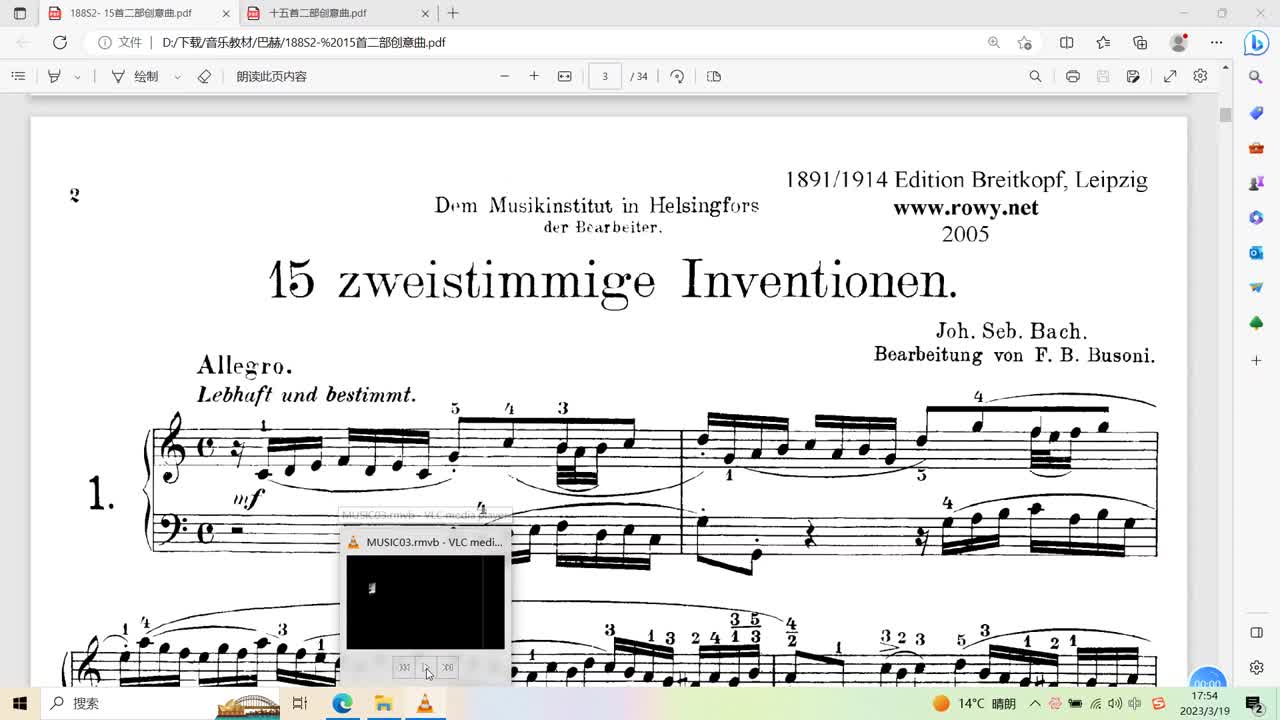
Task: Open the Bing chat sidebar button
Action: 1256,43
